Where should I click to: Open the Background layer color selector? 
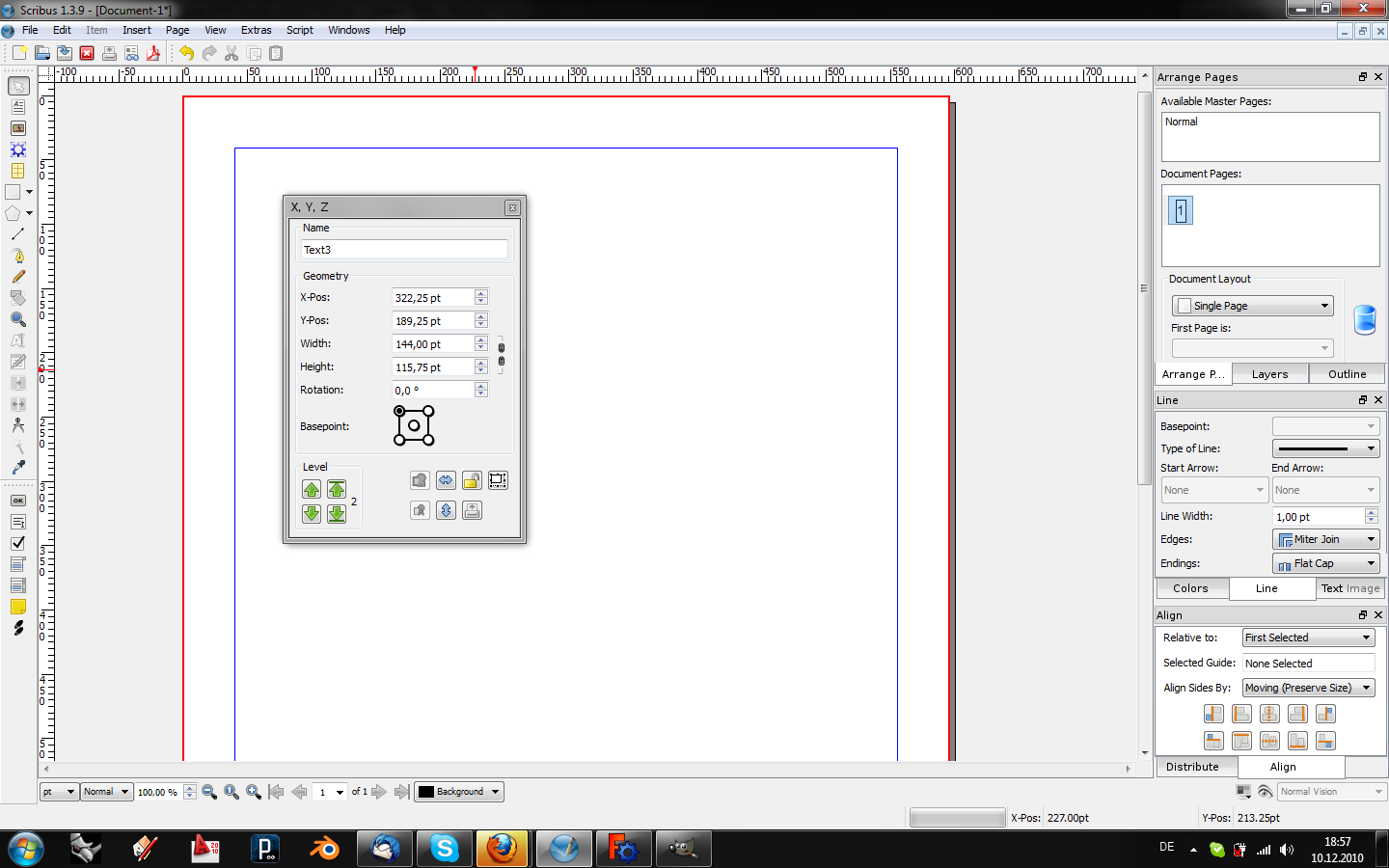459,792
